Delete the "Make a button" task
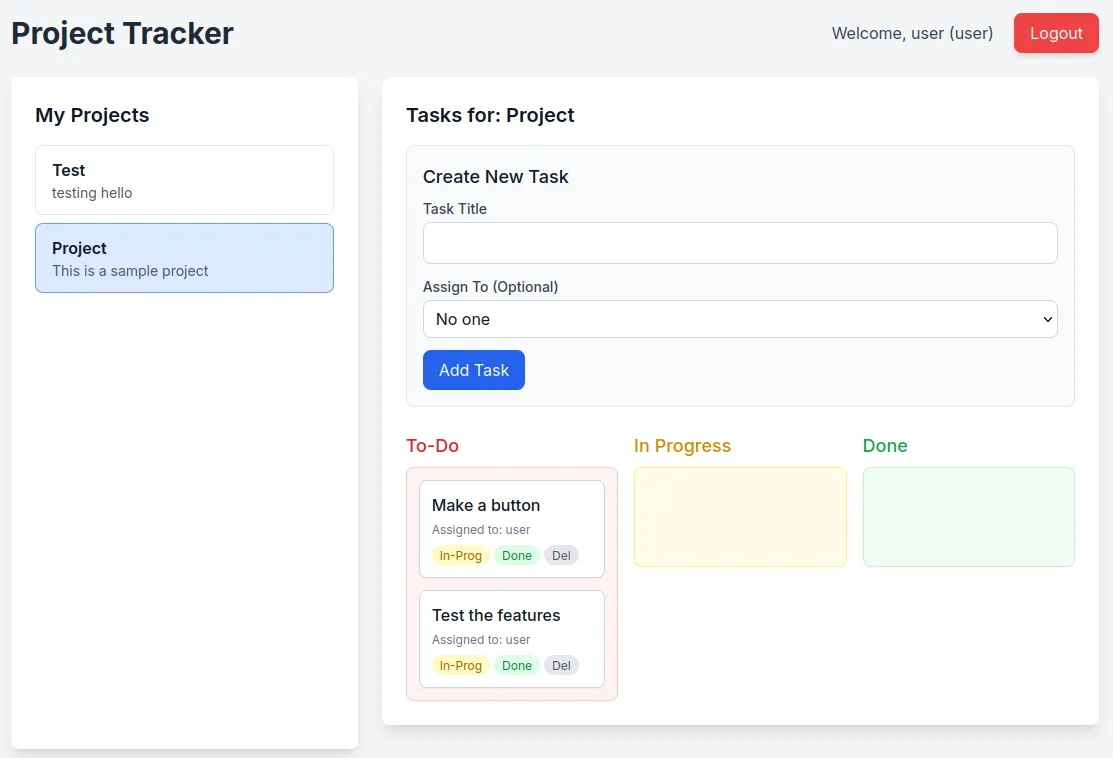This screenshot has width=1113, height=758. coord(561,555)
